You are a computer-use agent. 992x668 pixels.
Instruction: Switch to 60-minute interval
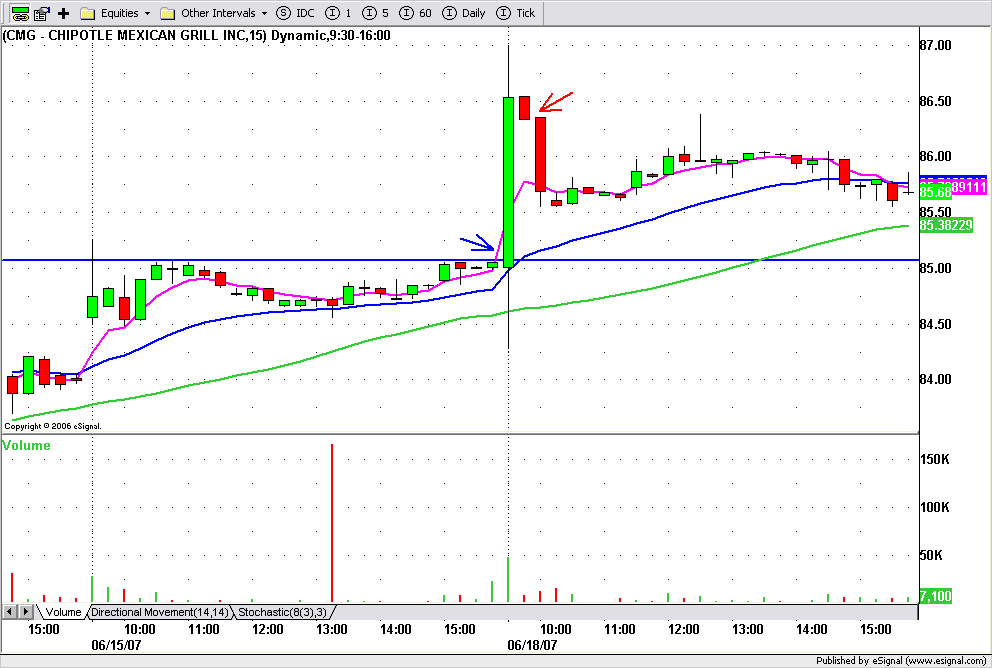coord(416,13)
